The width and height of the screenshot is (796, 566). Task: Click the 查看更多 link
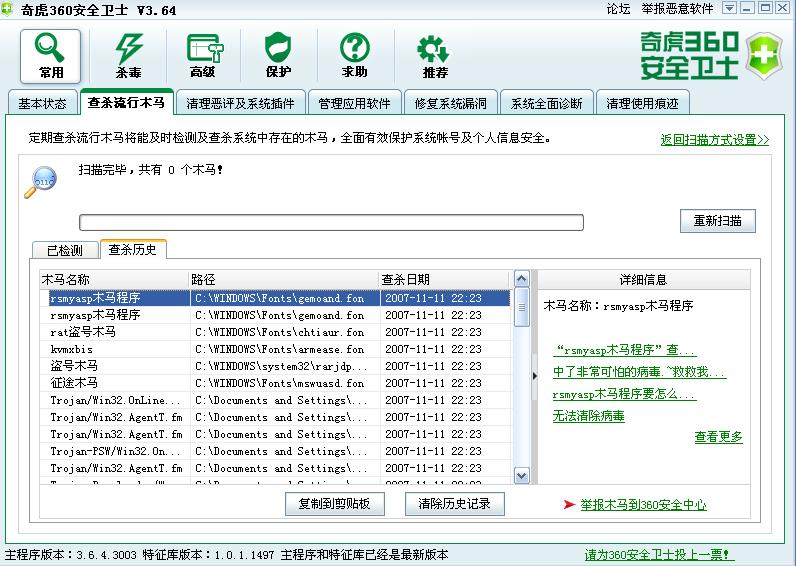click(x=718, y=437)
